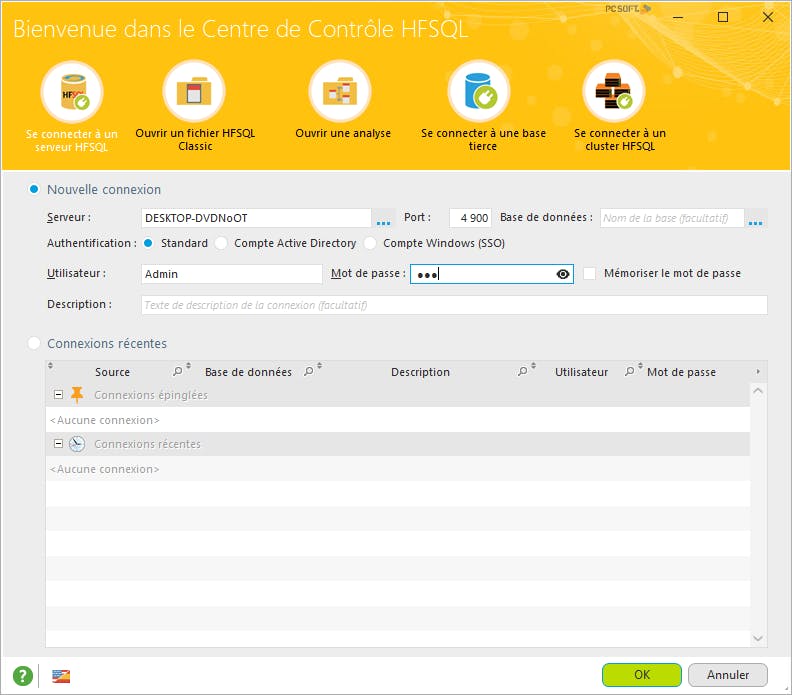
Task: Enable Mémoriser le mot de passe checkbox
Action: pos(589,274)
